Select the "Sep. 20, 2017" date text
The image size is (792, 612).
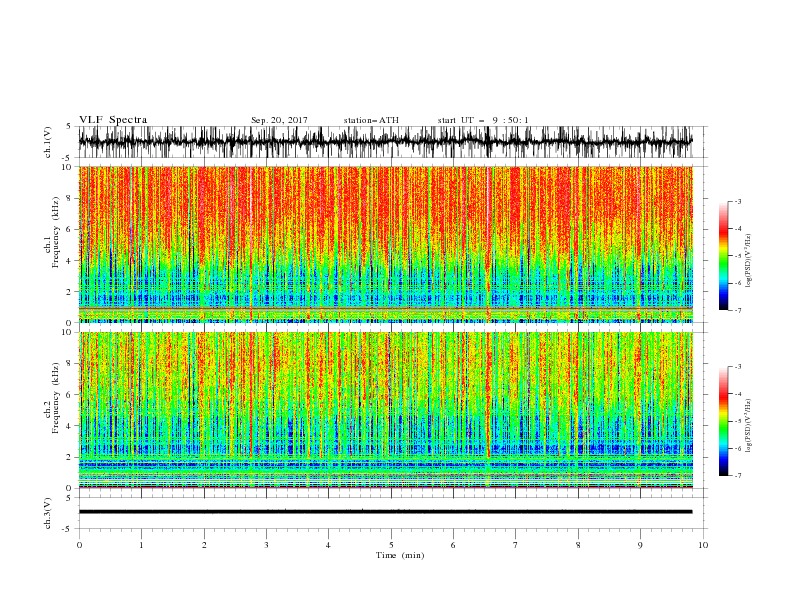(x=279, y=120)
